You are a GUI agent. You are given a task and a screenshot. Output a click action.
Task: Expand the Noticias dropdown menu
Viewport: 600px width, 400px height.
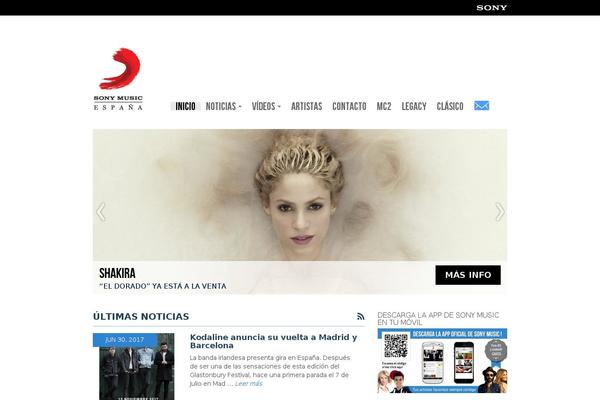click(223, 106)
